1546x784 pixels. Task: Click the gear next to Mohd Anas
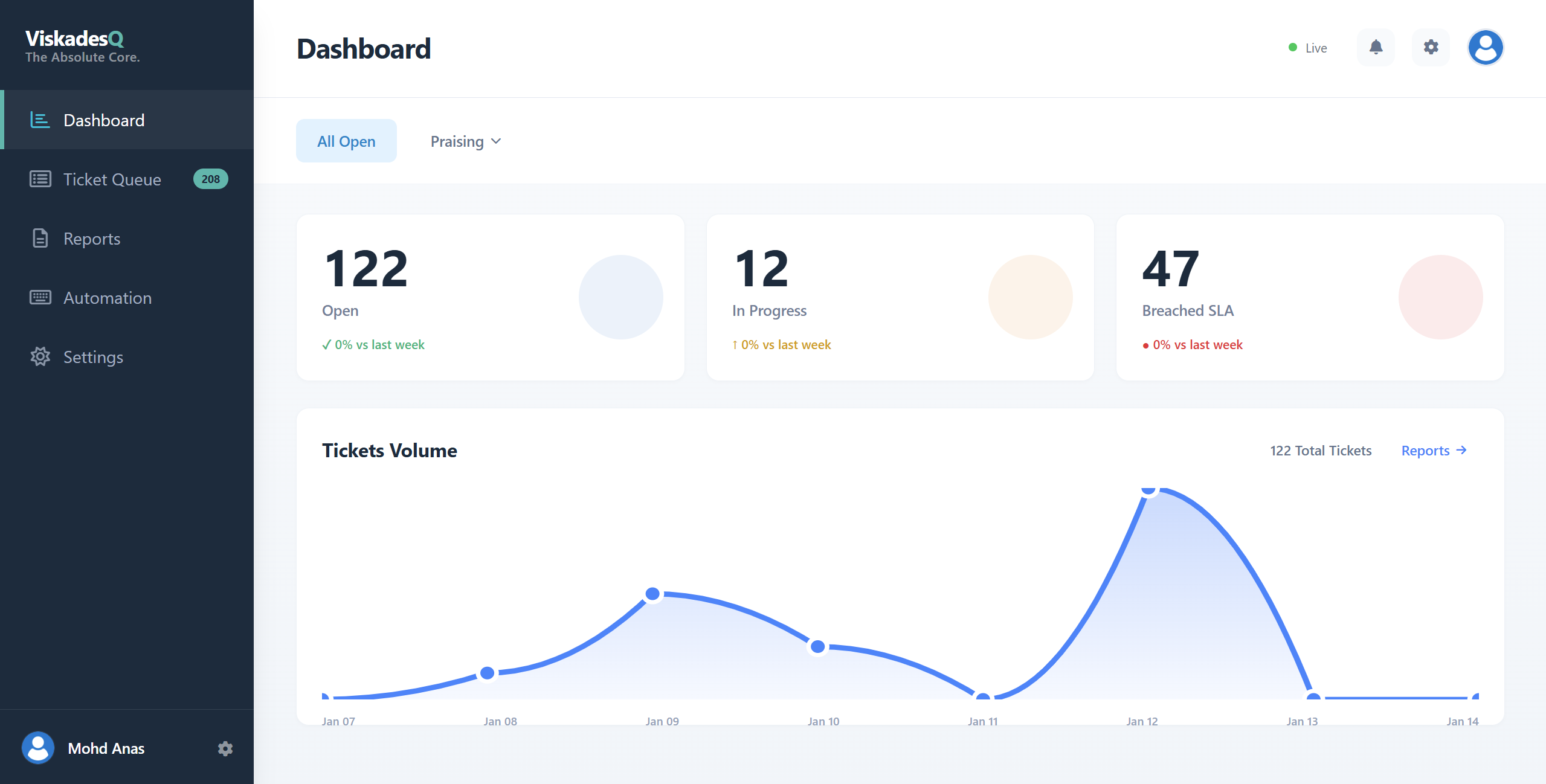coord(225,749)
